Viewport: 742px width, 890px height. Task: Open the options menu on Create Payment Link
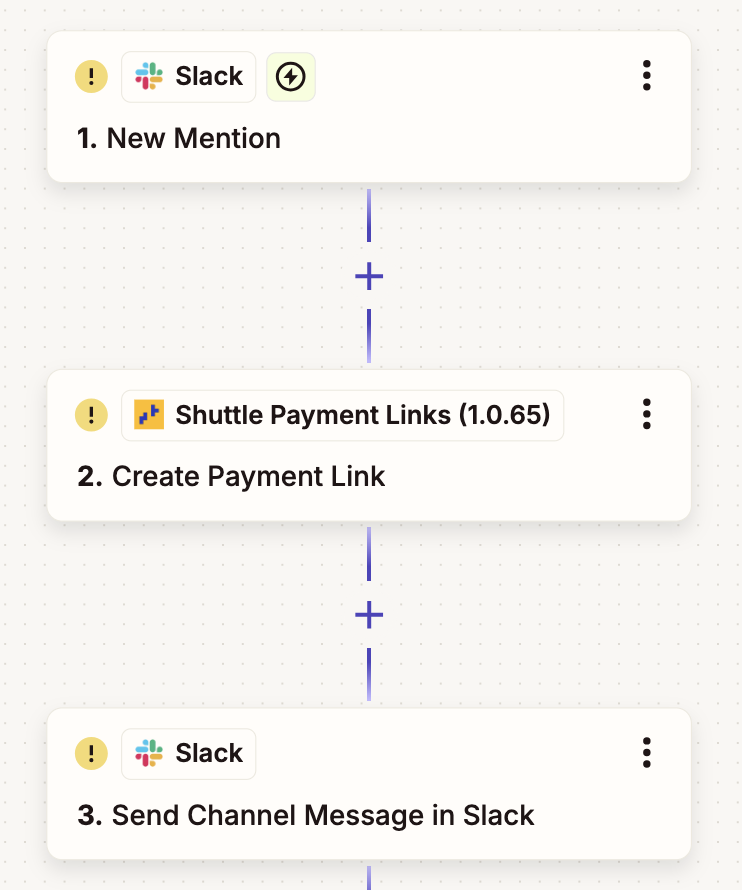click(647, 413)
